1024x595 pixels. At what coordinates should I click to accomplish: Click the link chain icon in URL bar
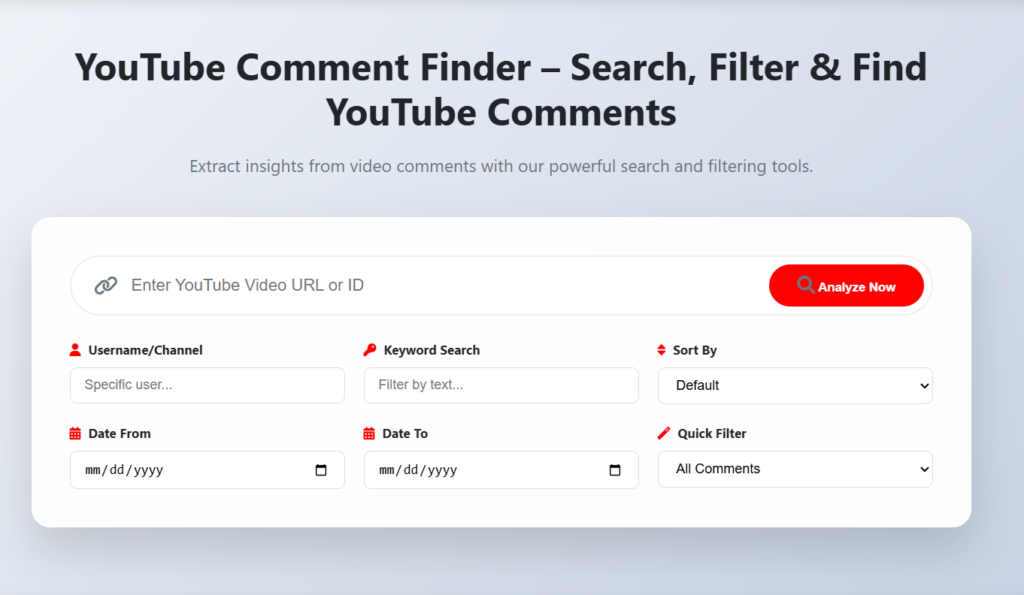click(106, 285)
